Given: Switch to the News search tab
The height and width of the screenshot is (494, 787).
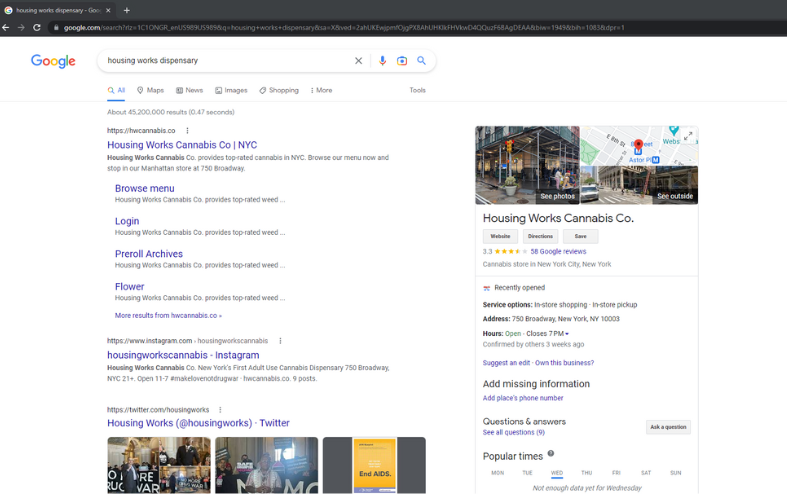Looking at the screenshot, I should pos(189,90).
